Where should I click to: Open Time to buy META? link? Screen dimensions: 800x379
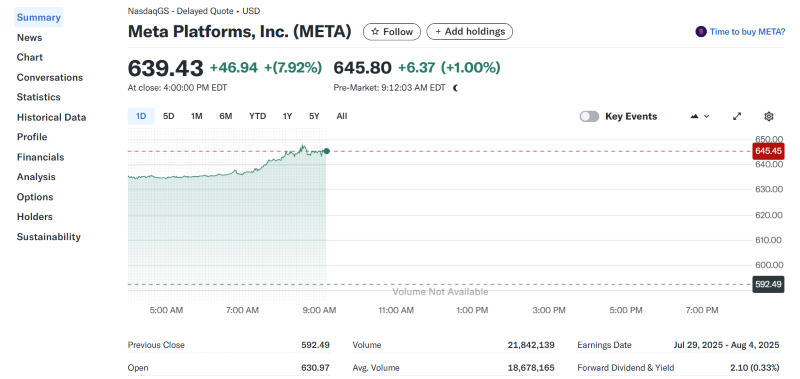(747, 32)
